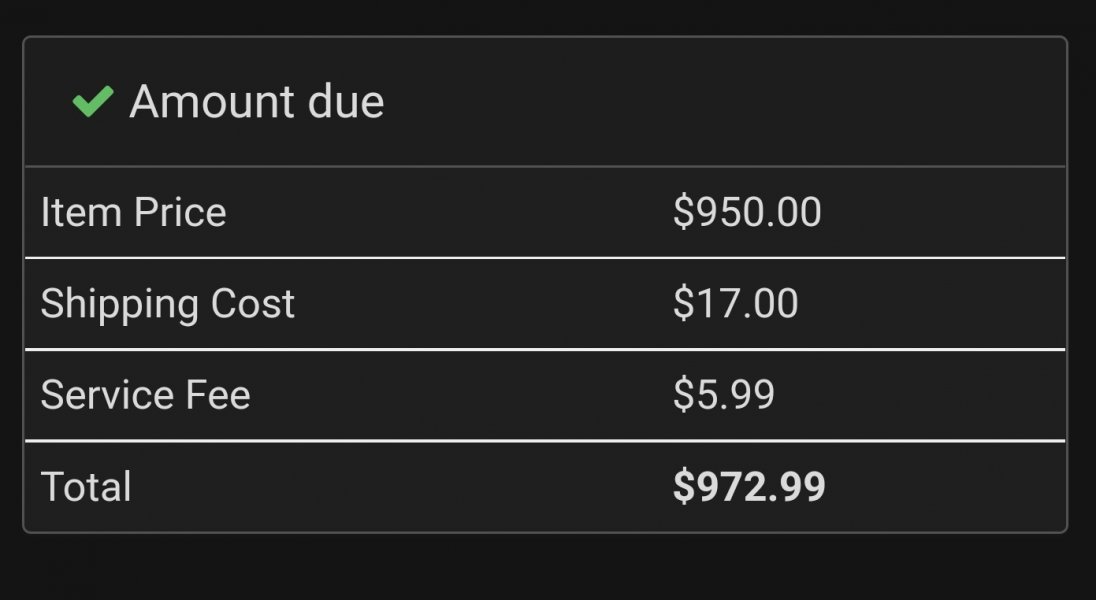Viewport: 1096px width, 600px height.
Task: Click dark background above the amount panel
Action: [x=548, y=17]
